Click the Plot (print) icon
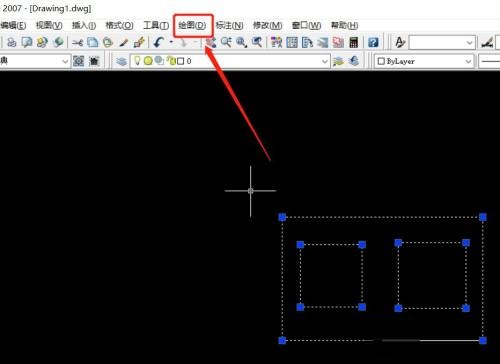The image size is (500, 364). pyautogui.click(x=12, y=42)
